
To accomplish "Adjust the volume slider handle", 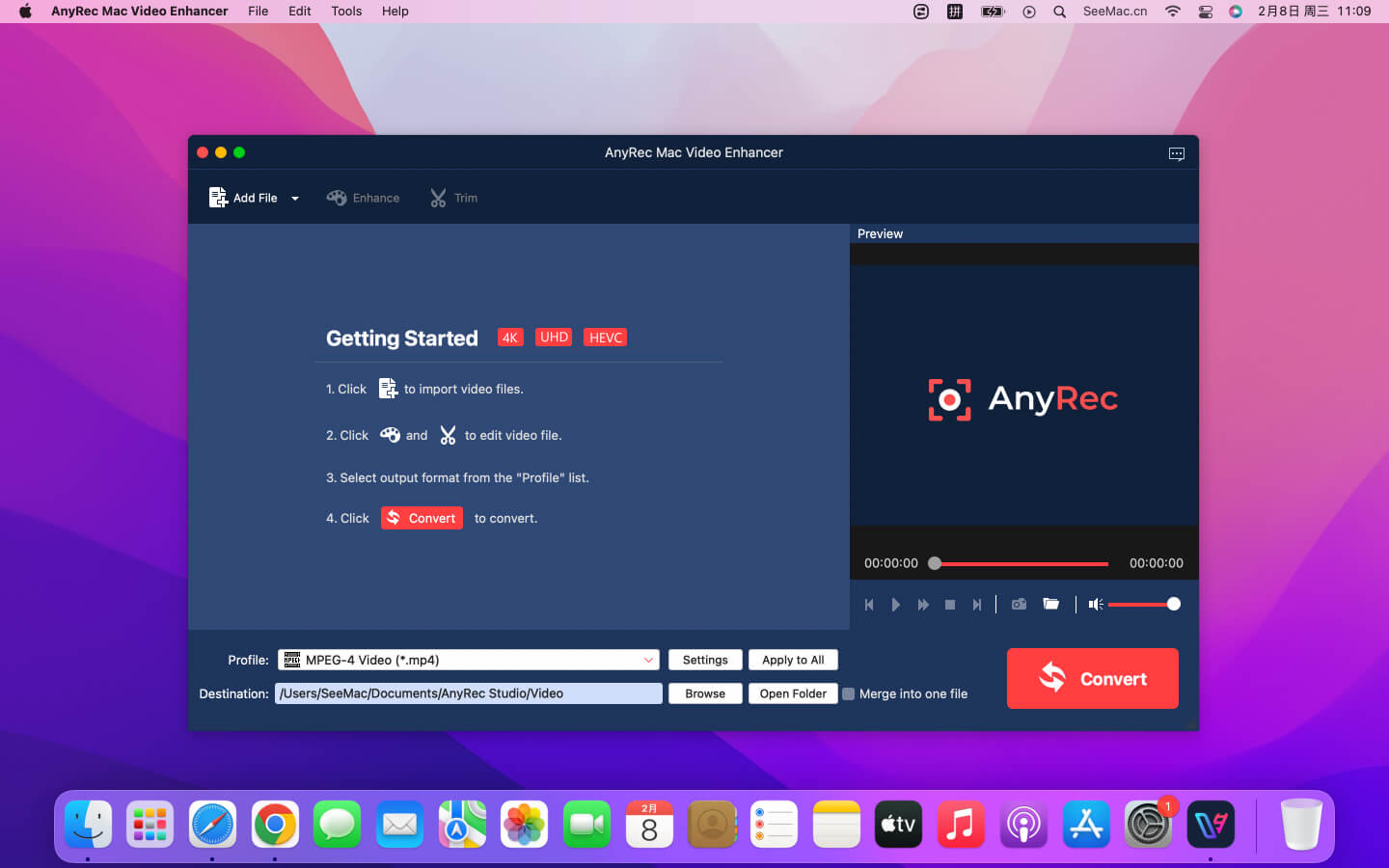I will click(x=1173, y=605).
